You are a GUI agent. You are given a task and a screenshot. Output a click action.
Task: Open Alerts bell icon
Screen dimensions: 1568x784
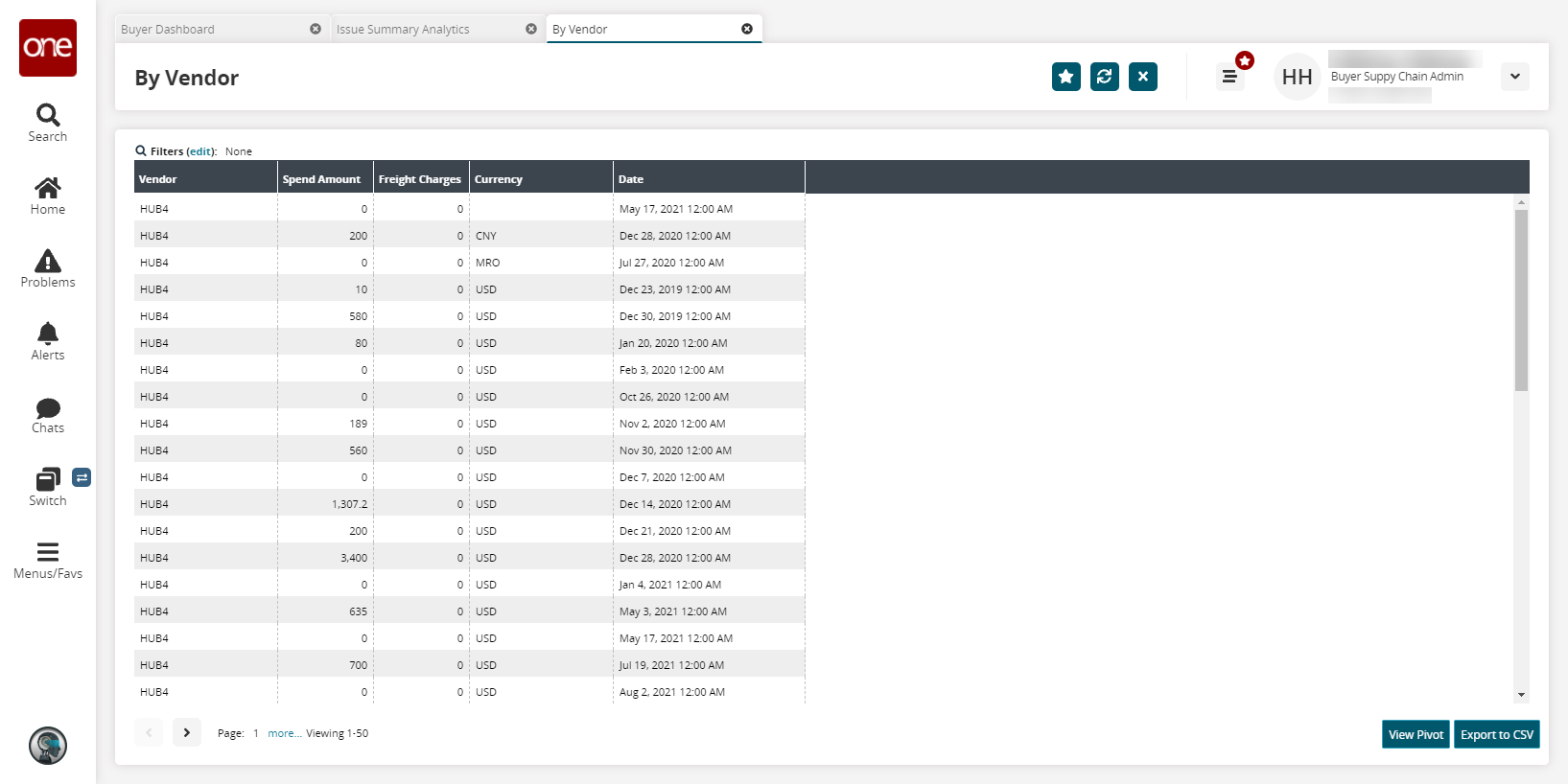(48, 334)
